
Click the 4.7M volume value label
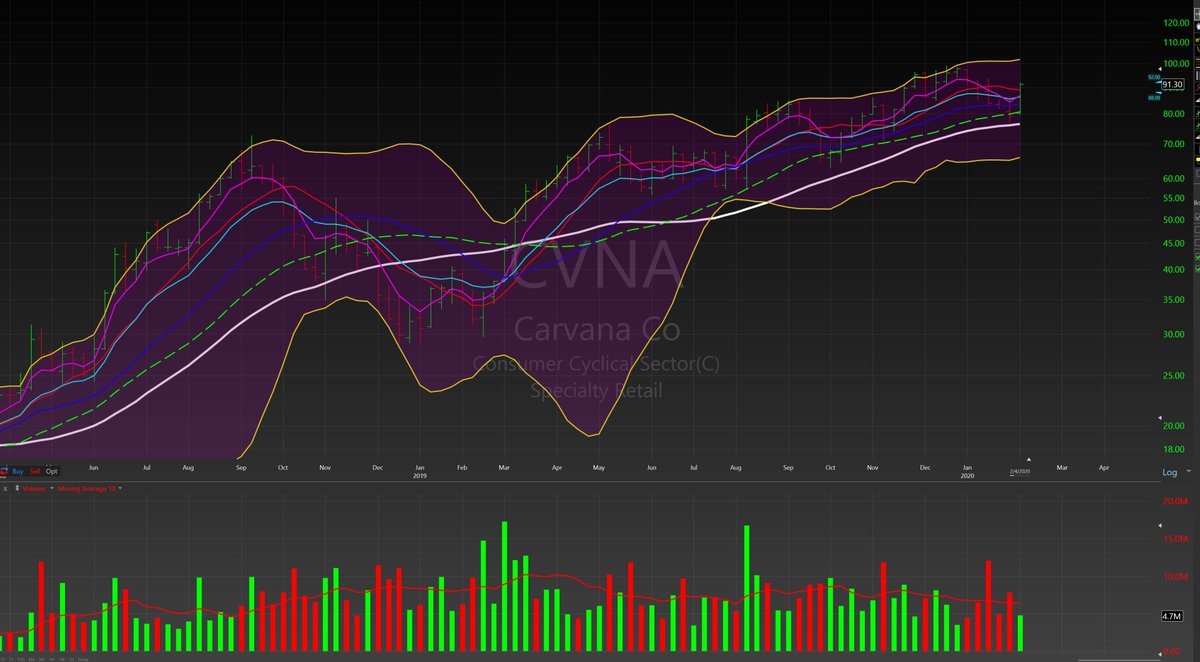(x=1173, y=616)
